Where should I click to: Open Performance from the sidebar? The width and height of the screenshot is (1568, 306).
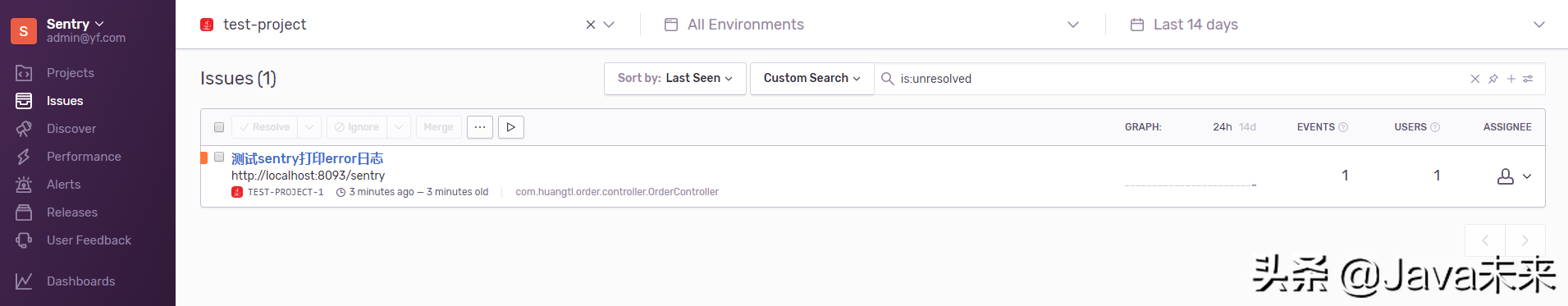(84, 157)
